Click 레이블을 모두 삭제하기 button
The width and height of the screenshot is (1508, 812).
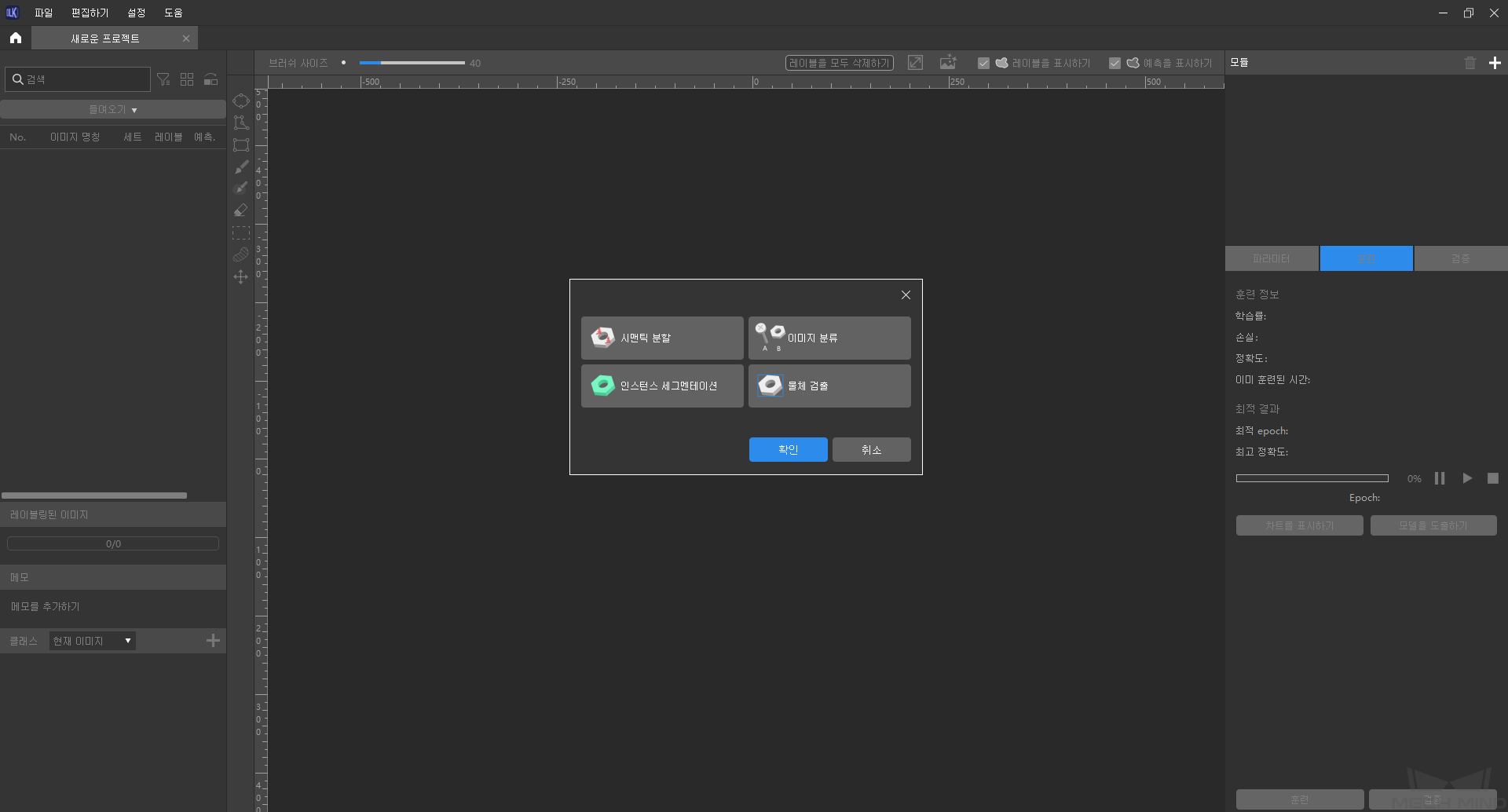[840, 63]
